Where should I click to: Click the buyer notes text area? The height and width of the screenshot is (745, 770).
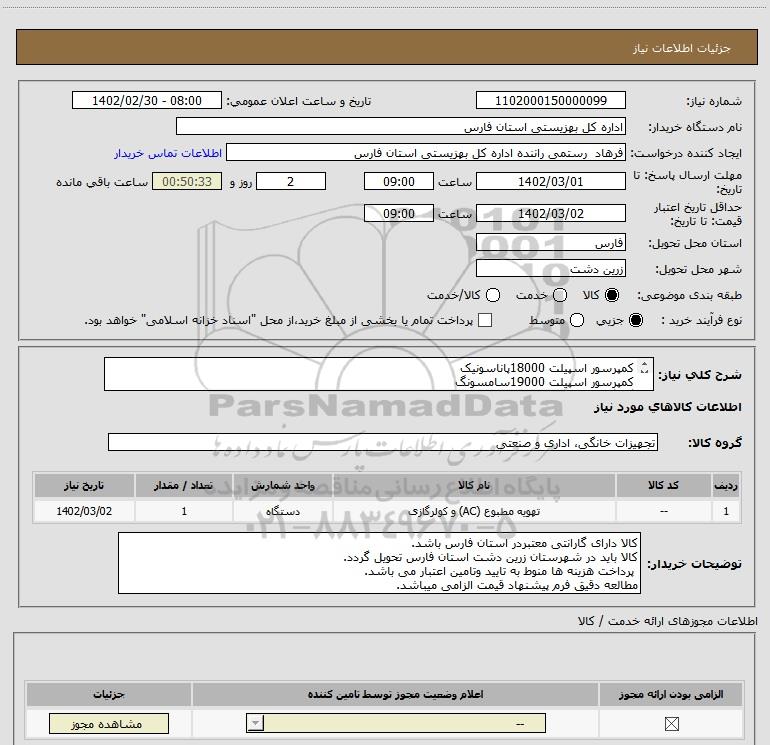pyautogui.click(x=379, y=563)
